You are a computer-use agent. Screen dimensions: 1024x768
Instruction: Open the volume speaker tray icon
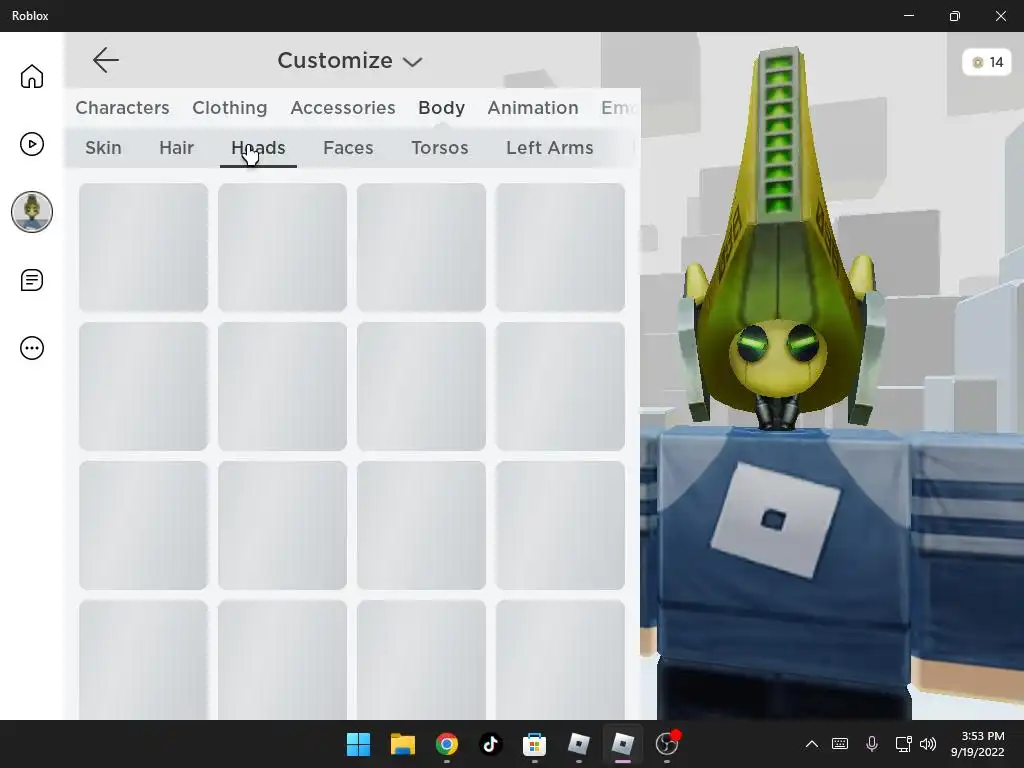927,744
